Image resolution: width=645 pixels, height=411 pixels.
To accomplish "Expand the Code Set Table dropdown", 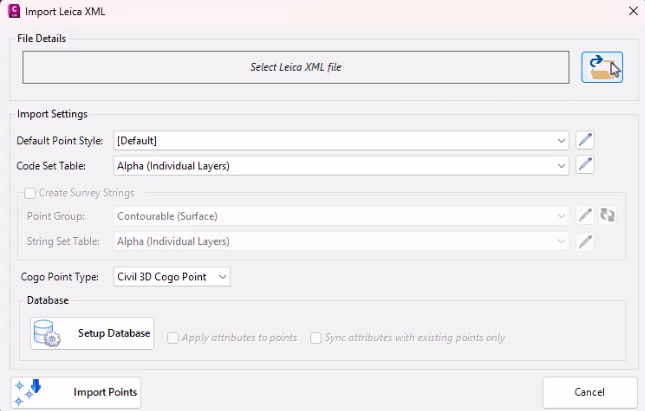I will tap(341, 166).
